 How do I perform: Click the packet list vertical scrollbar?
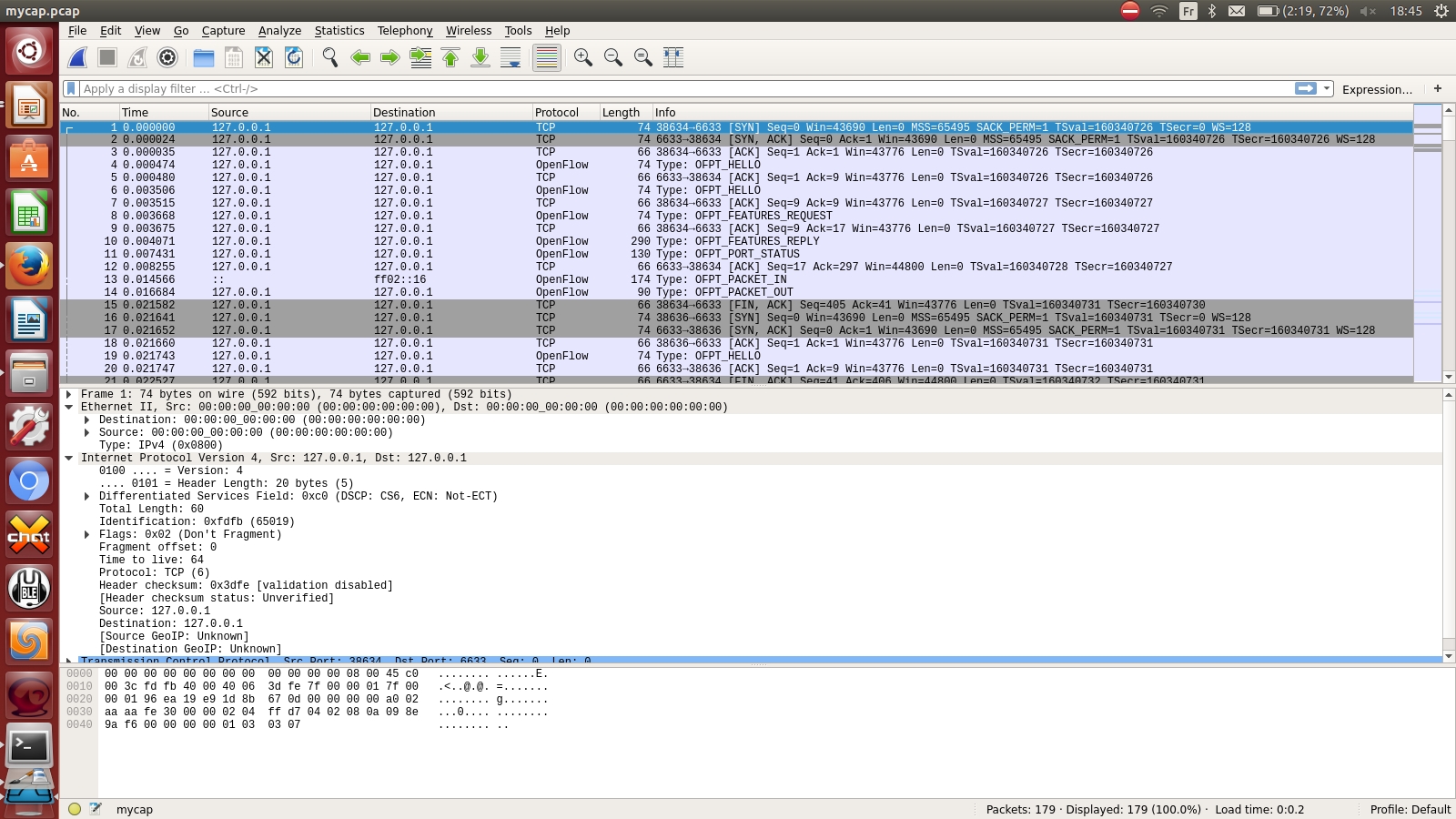1449,243
